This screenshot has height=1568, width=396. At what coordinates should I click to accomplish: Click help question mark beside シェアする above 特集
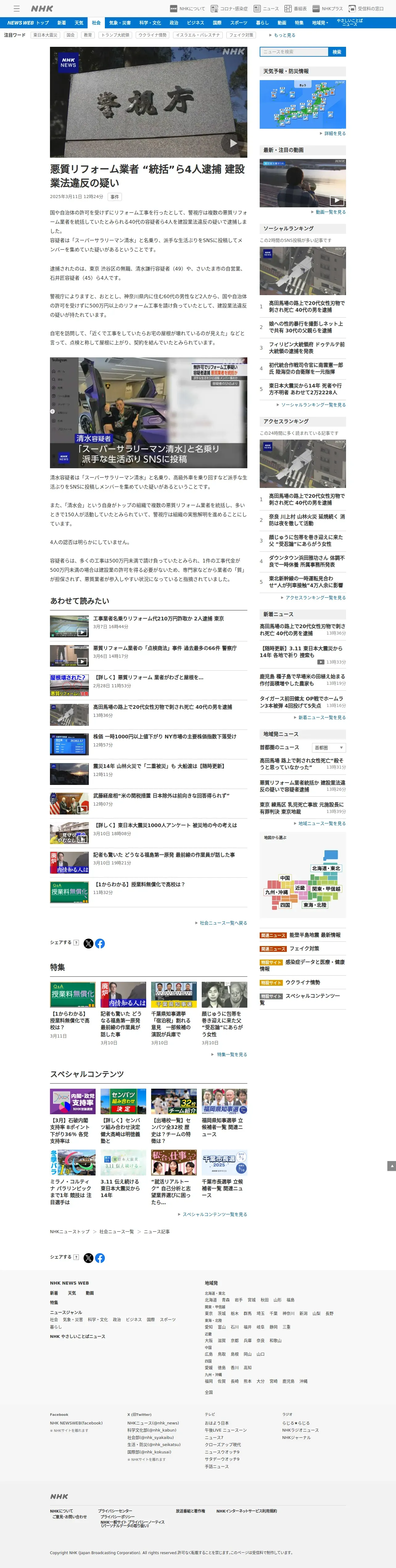[x=76, y=942]
